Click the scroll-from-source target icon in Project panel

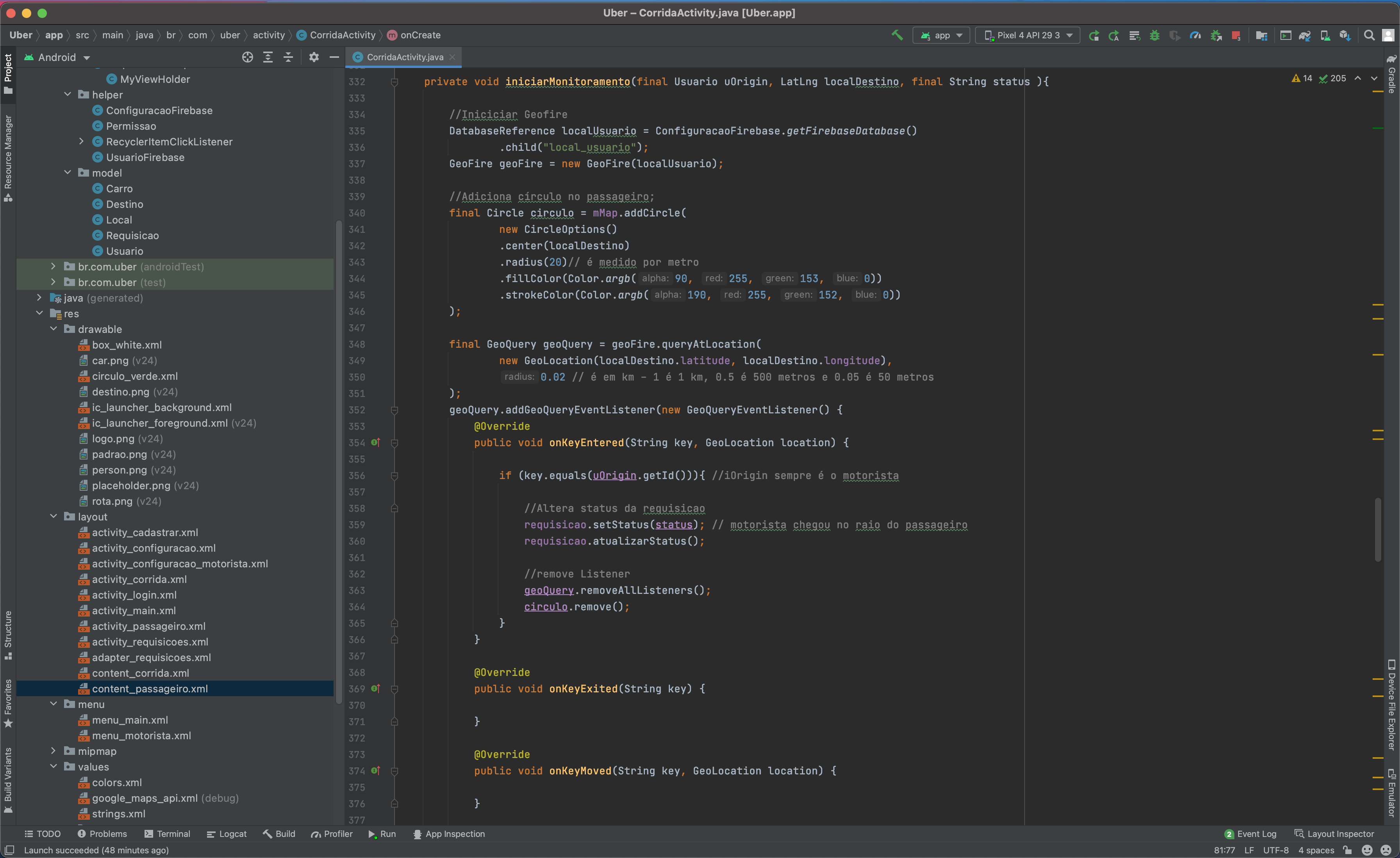point(247,57)
